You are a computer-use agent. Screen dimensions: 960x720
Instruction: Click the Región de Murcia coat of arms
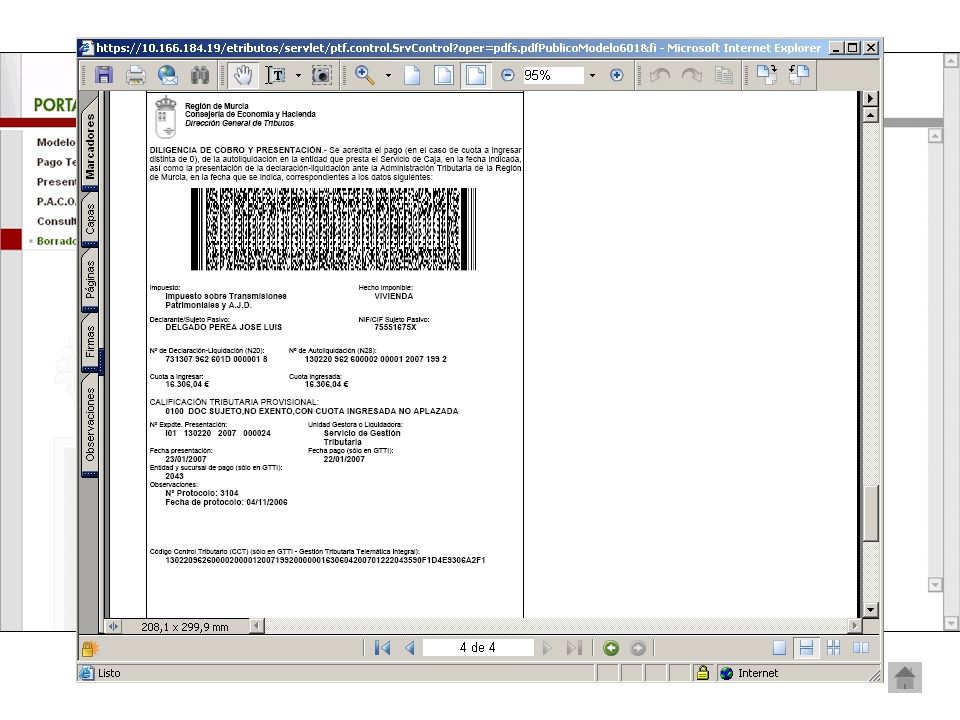tap(165, 117)
